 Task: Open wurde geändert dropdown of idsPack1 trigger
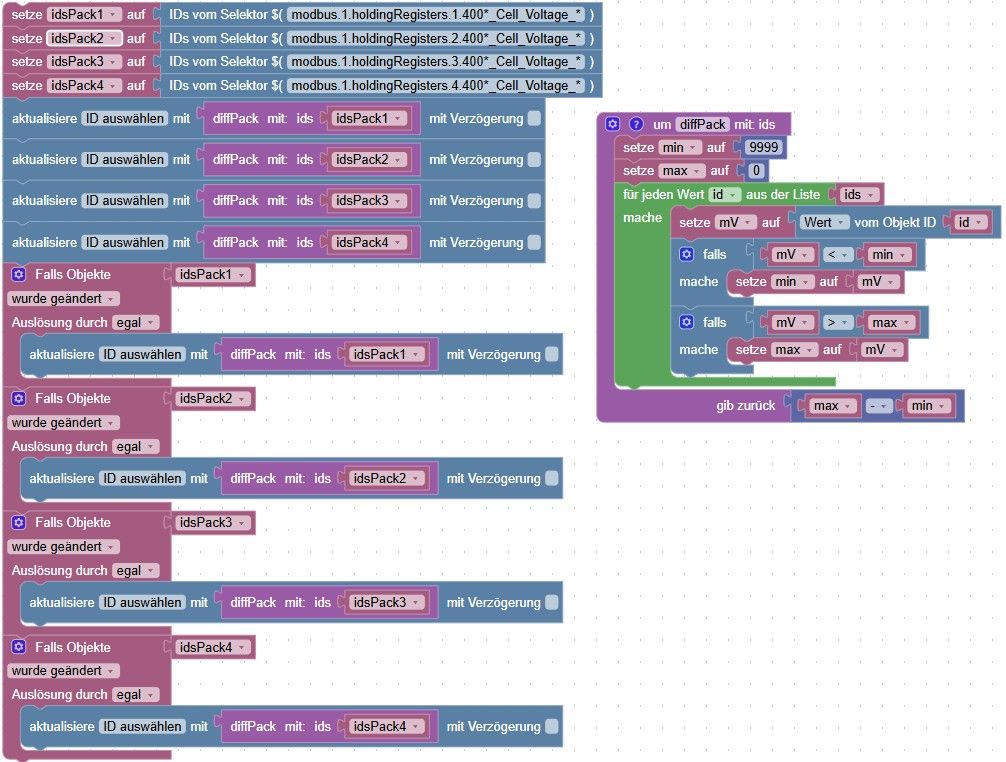(x=63, y=299)
